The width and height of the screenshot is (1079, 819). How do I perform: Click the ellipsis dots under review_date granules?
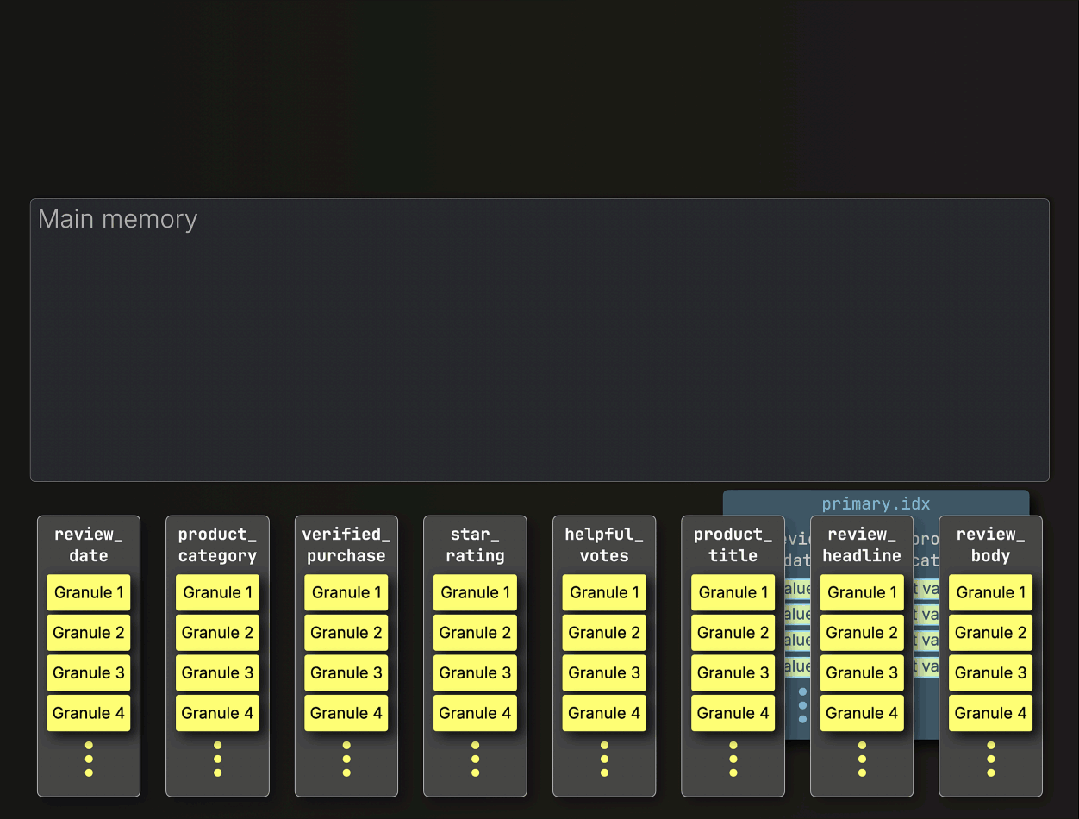[x=88, y=758]
